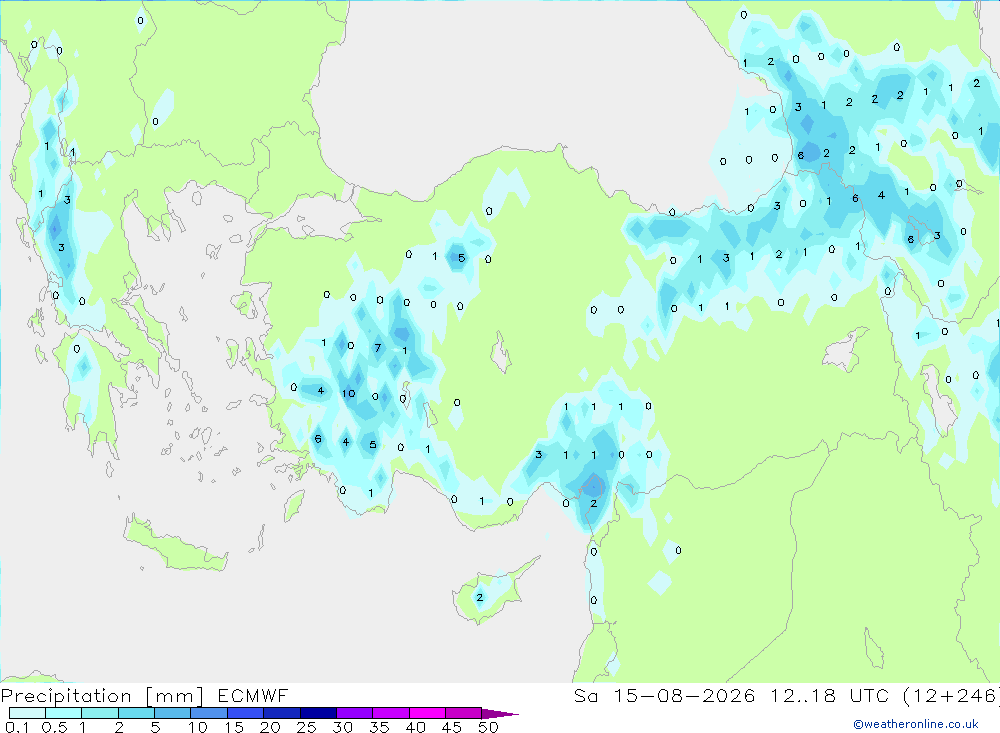Click the "7" precipitation value on the map
This screenshot has width=1000, height=733.
pyautogui.click(x=378, y=348)
